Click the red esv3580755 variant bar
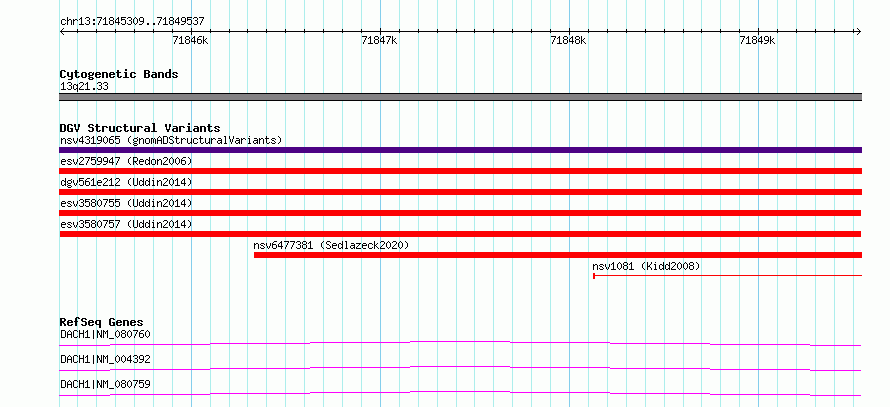Image resolution: width=890 pixels, height=407 pixels. pos(460,213)
